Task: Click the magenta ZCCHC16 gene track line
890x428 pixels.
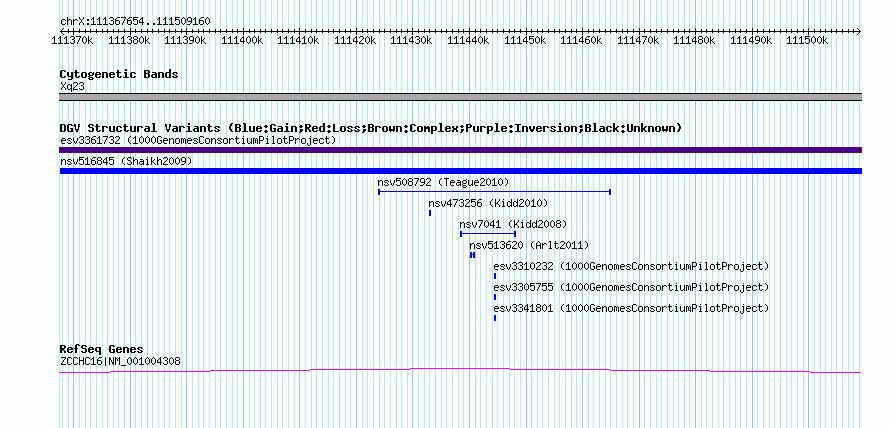Action: 460,370
